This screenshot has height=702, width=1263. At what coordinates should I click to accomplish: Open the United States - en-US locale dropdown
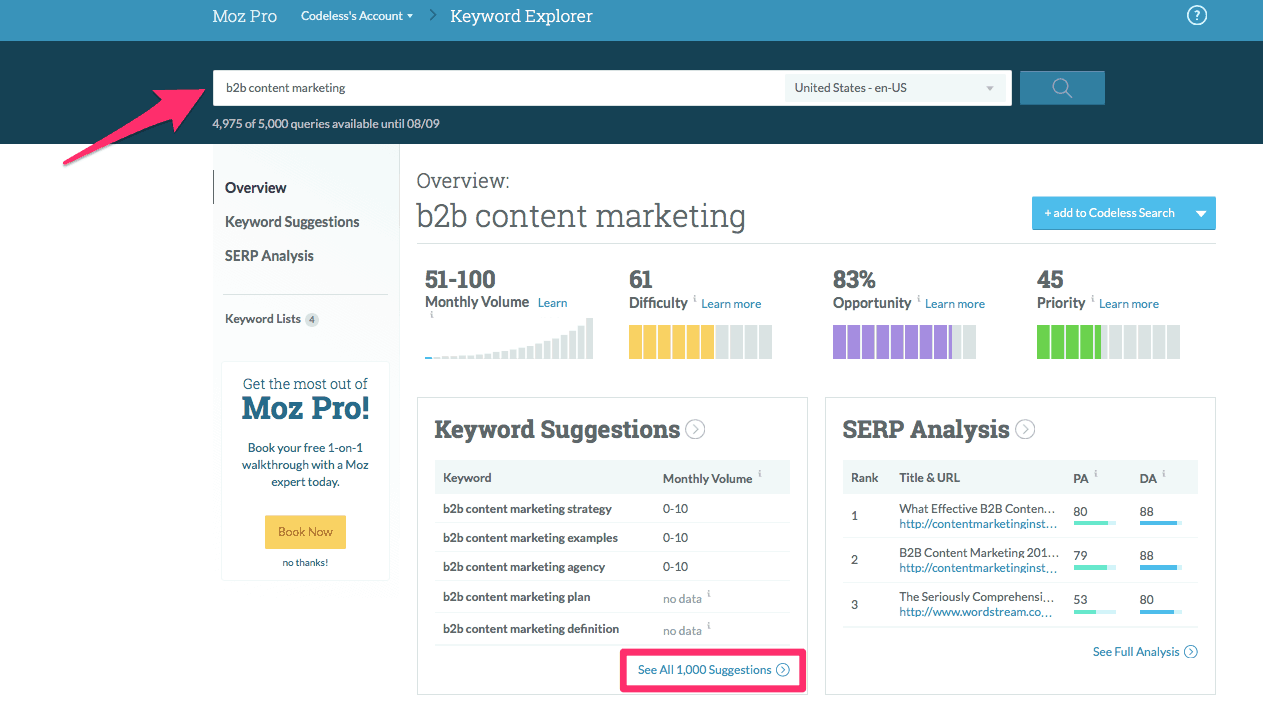point(894,88)
